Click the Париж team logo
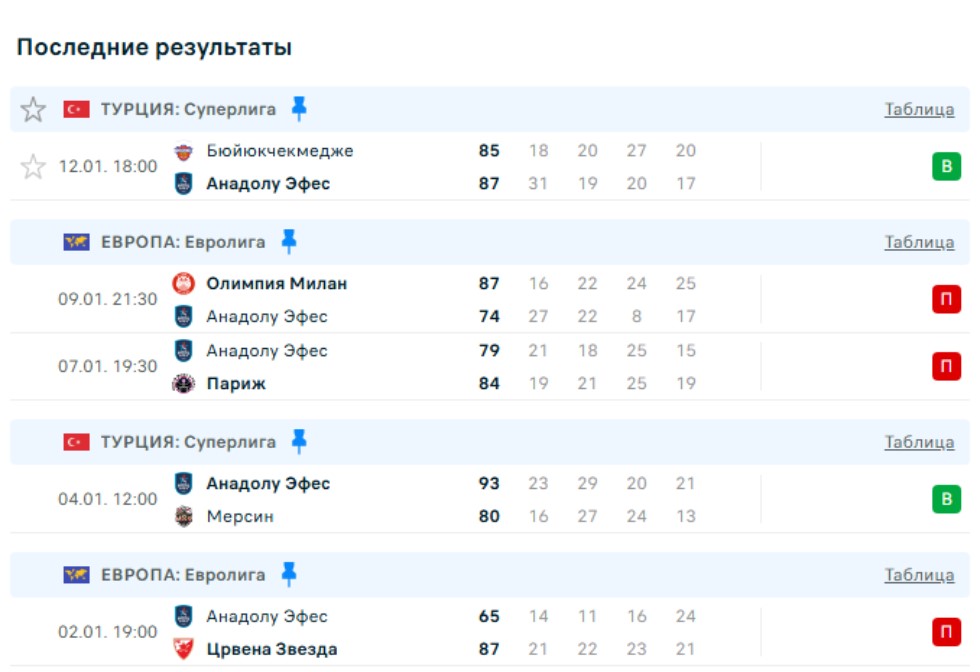This screenshot has height=672, width=980. (x=183, y=384)
